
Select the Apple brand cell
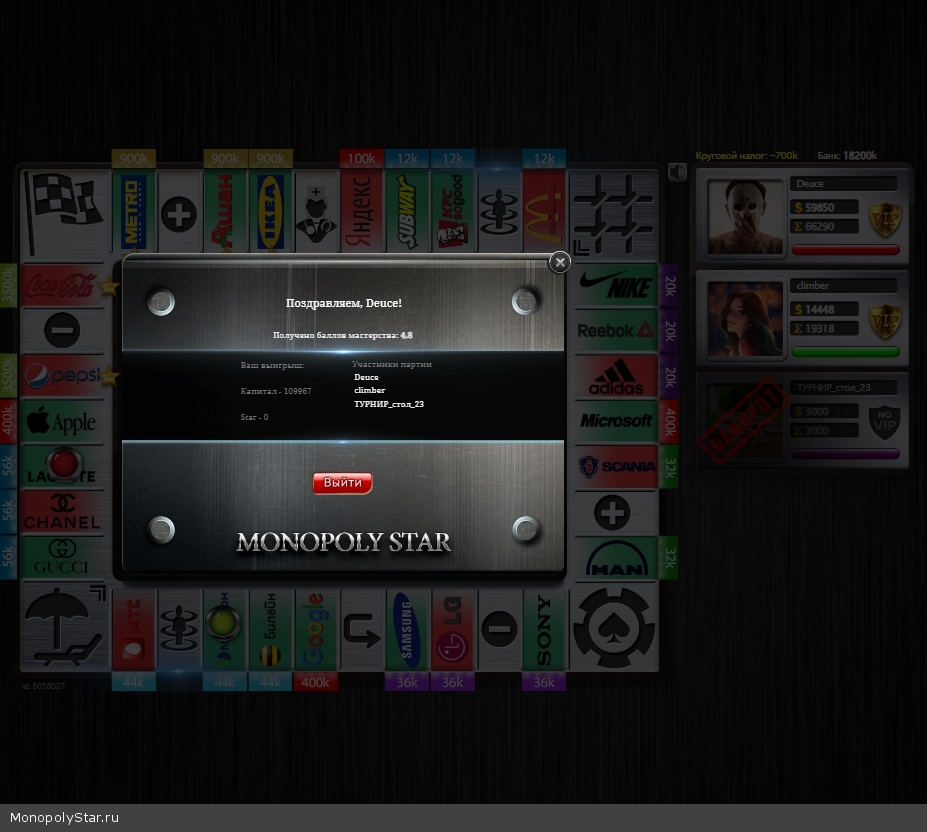click(63, 421)
